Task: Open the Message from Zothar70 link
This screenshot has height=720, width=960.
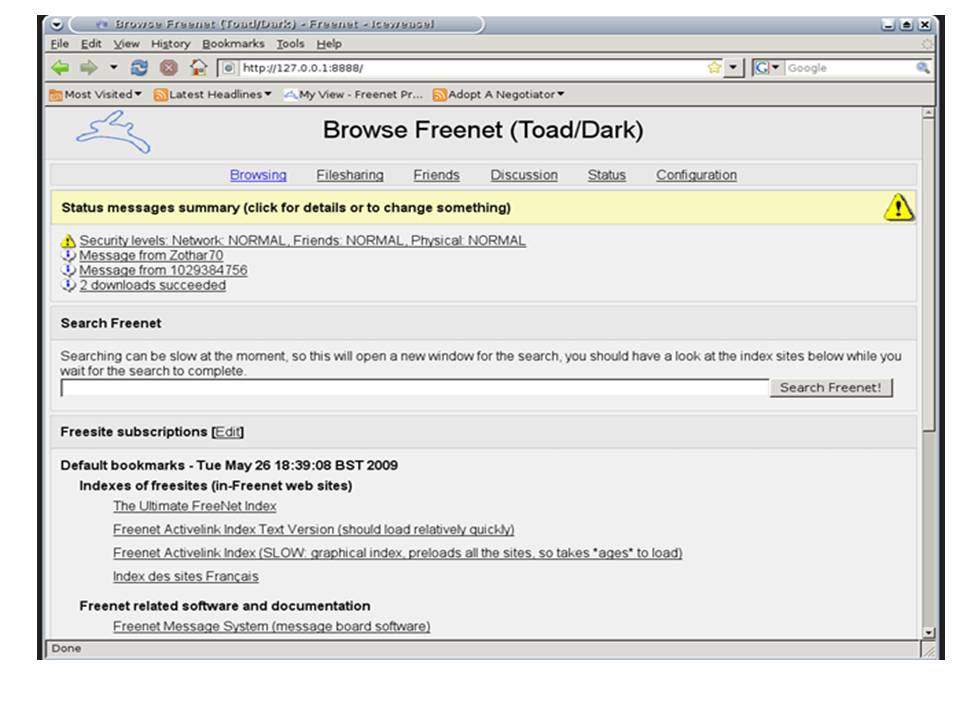Action: (x=151, y=255)
